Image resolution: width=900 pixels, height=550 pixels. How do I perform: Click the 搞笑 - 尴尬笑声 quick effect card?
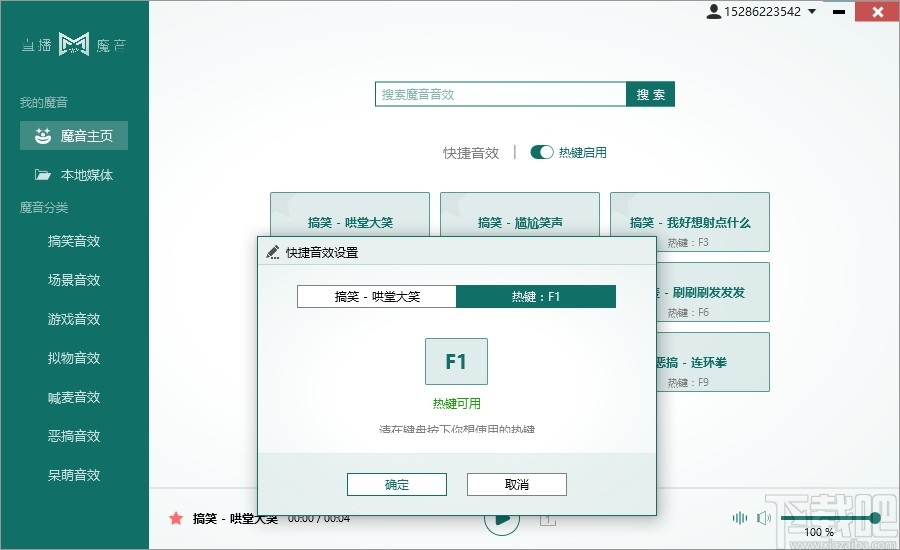(520, 215)
